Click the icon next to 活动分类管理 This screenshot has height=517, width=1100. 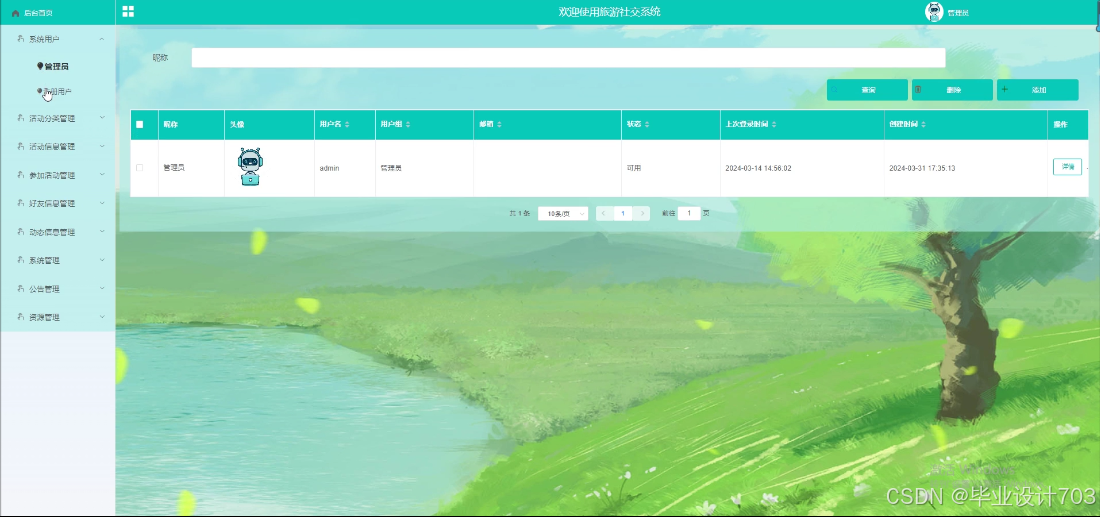pos(21,118)
